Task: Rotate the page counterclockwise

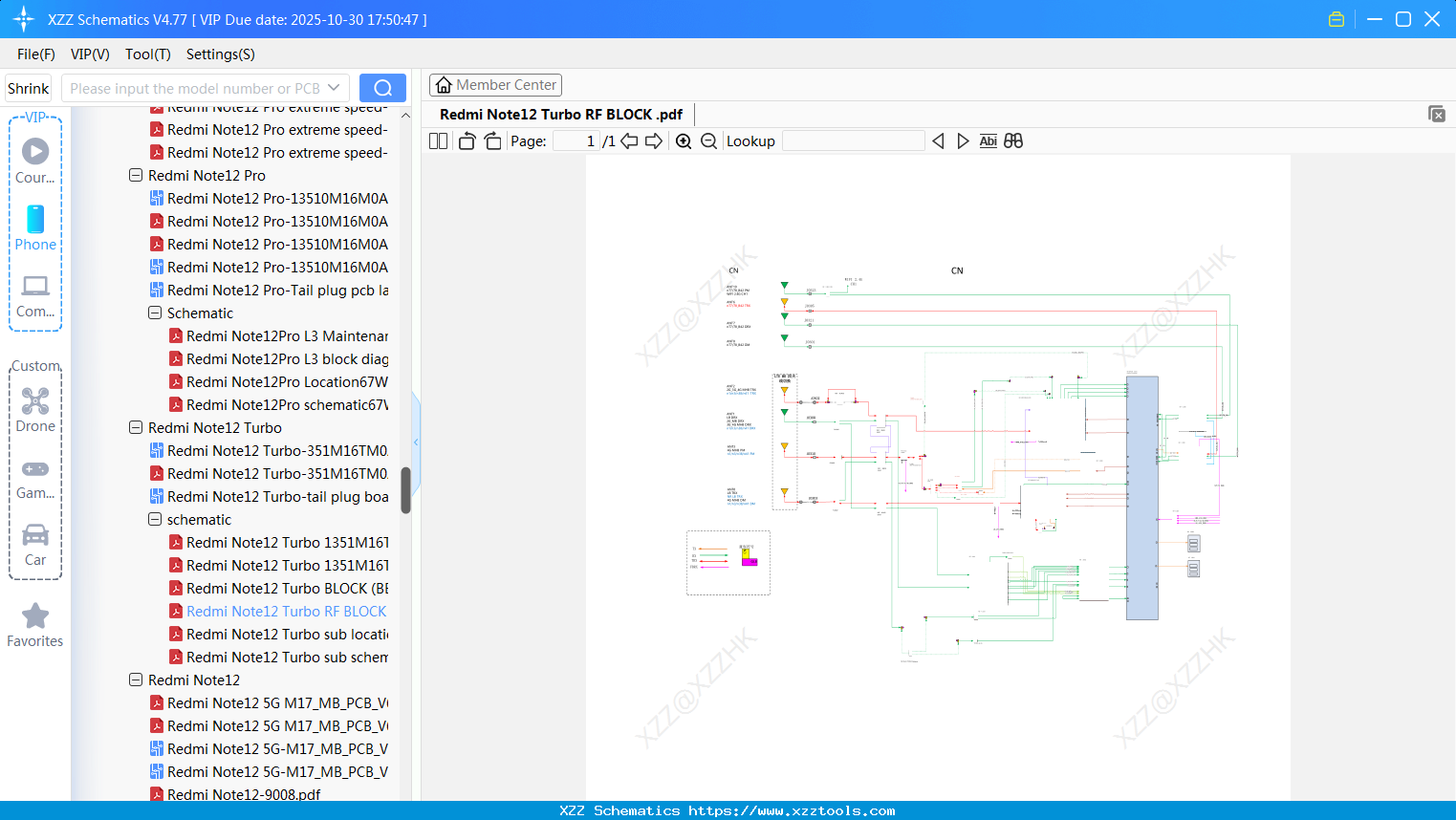Action: [x=467, y=140]
